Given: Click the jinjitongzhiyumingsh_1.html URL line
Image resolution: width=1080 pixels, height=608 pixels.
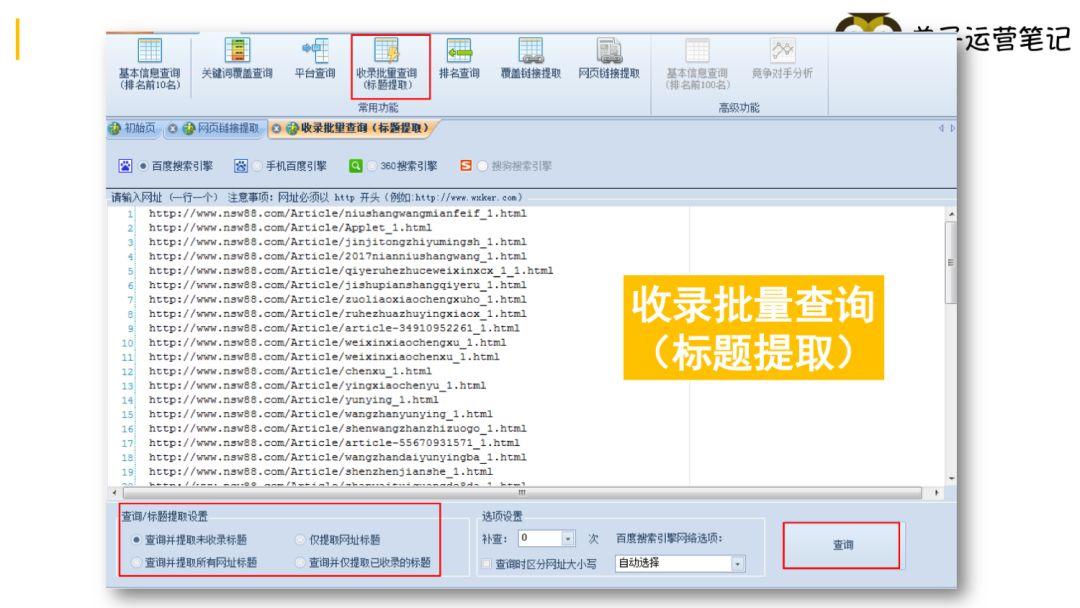Looking at the screenshot, I should point(337,242).
